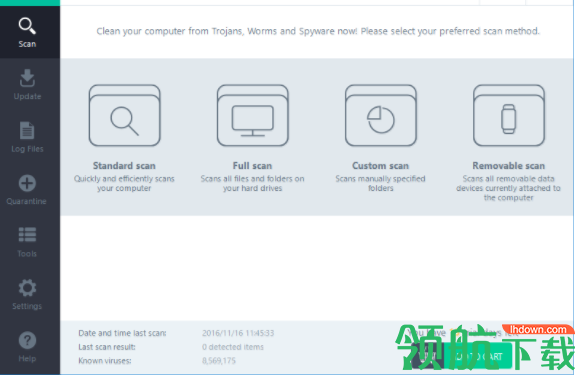Click the Removable scan title

tap(509, 166)
